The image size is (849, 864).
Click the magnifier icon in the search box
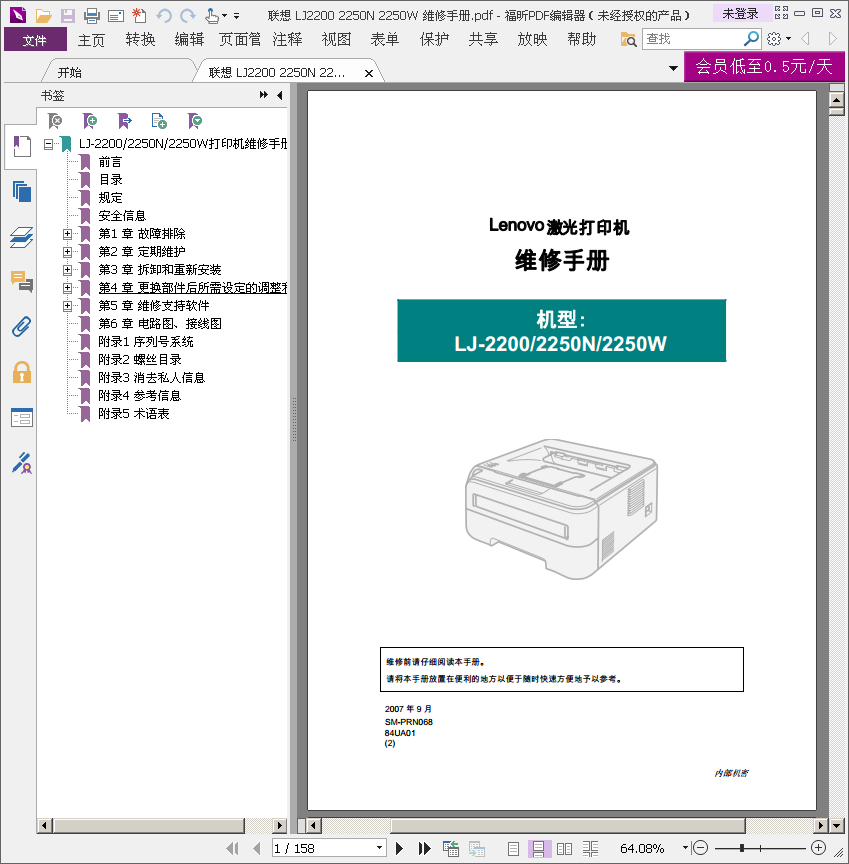[751, 39]
